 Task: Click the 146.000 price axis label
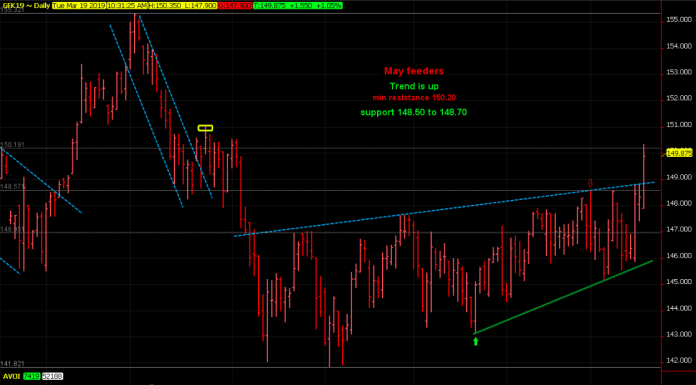pos(680,256)
